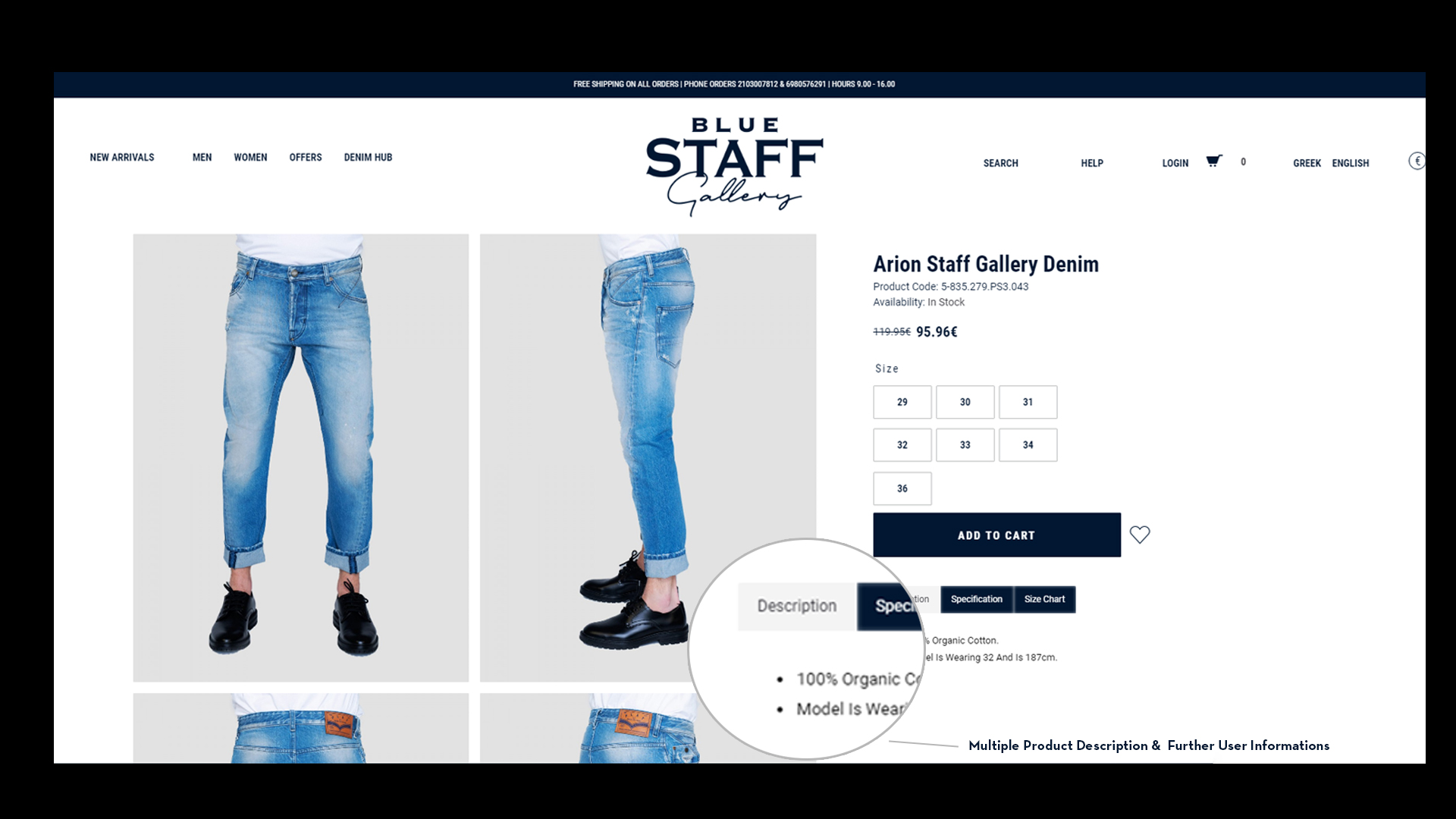
Task: Click the euro currency icon
Action: (1417, 161)
